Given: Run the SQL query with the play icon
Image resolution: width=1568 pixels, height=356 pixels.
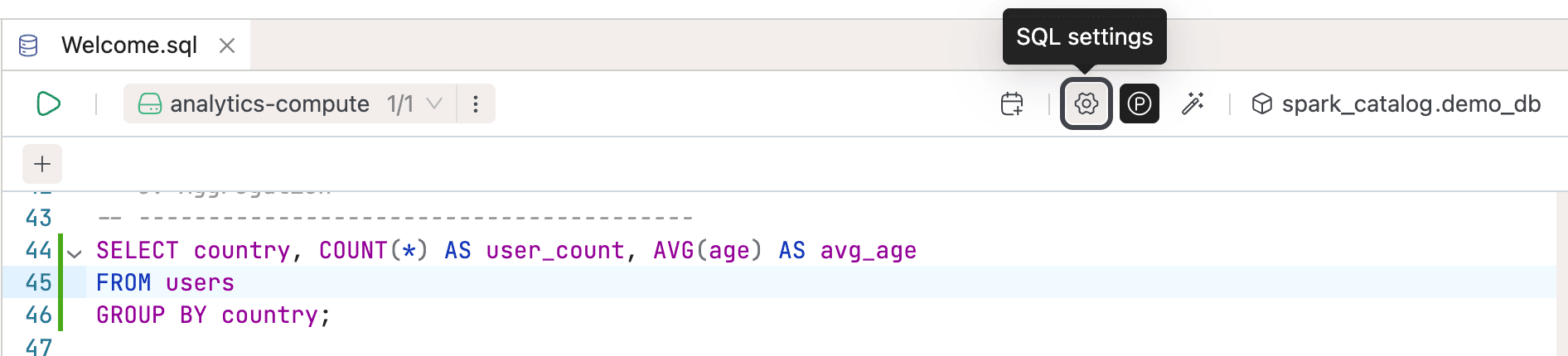Looking at the screenshot, I should click(49, 103).
